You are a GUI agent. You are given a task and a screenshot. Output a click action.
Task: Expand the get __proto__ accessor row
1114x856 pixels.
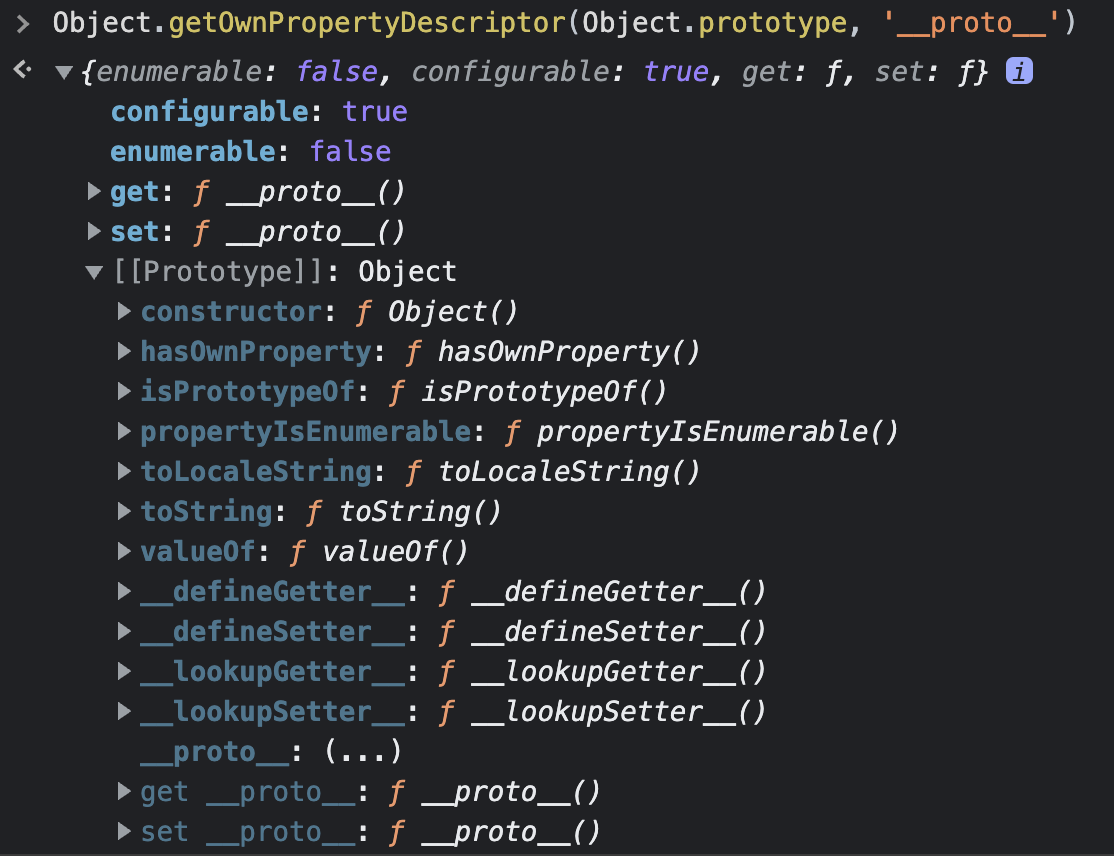[x=124, y=790]
